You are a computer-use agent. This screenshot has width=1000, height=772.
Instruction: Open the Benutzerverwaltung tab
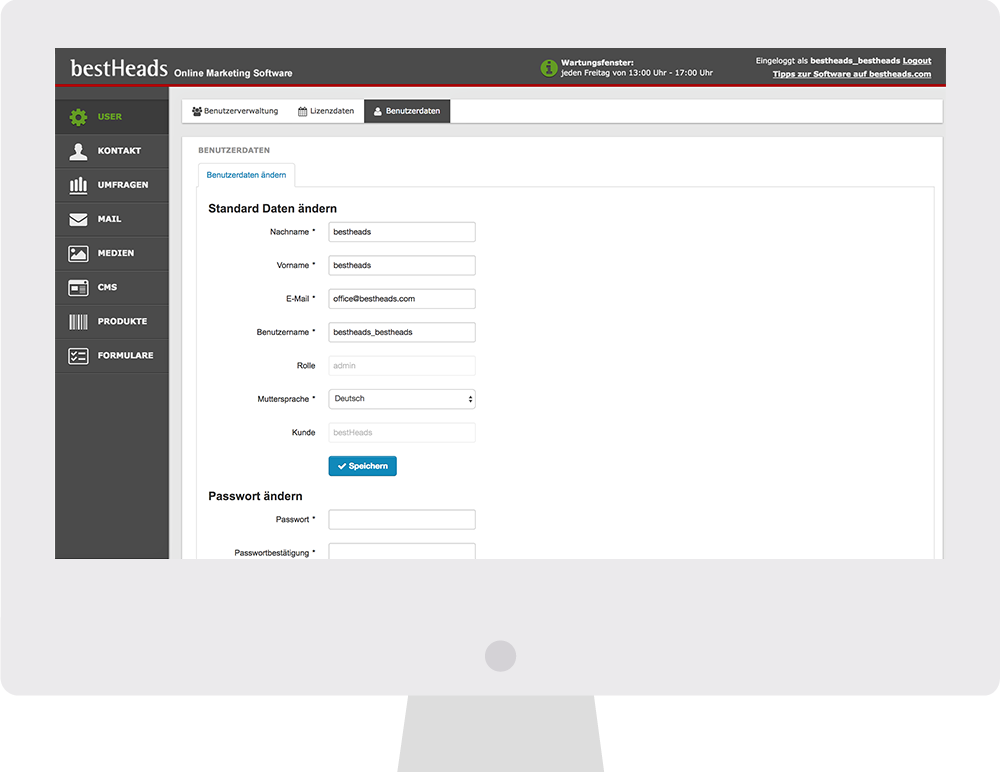coord(235,111)
